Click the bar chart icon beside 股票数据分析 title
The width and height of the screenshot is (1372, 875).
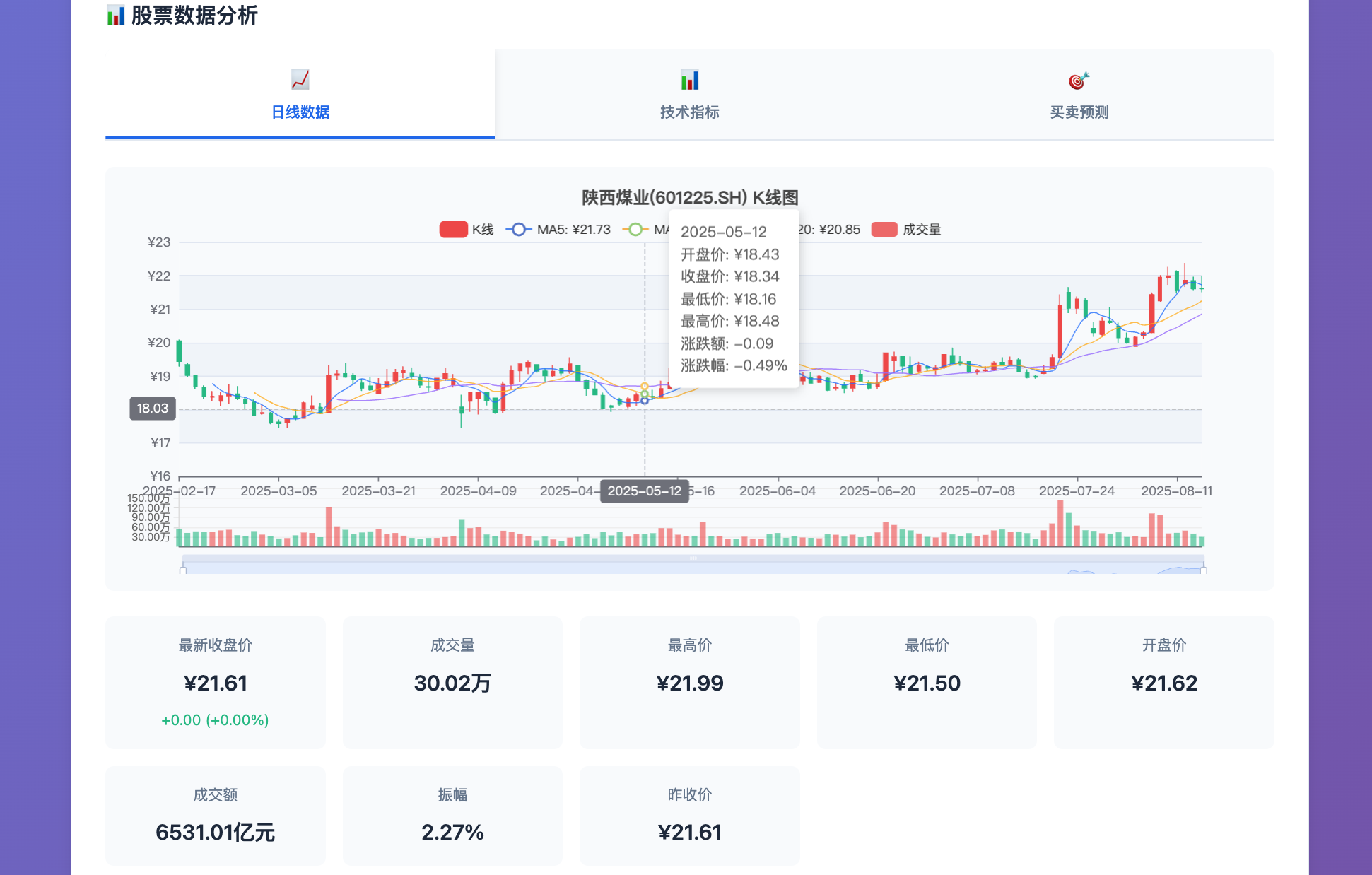point(115,15)
